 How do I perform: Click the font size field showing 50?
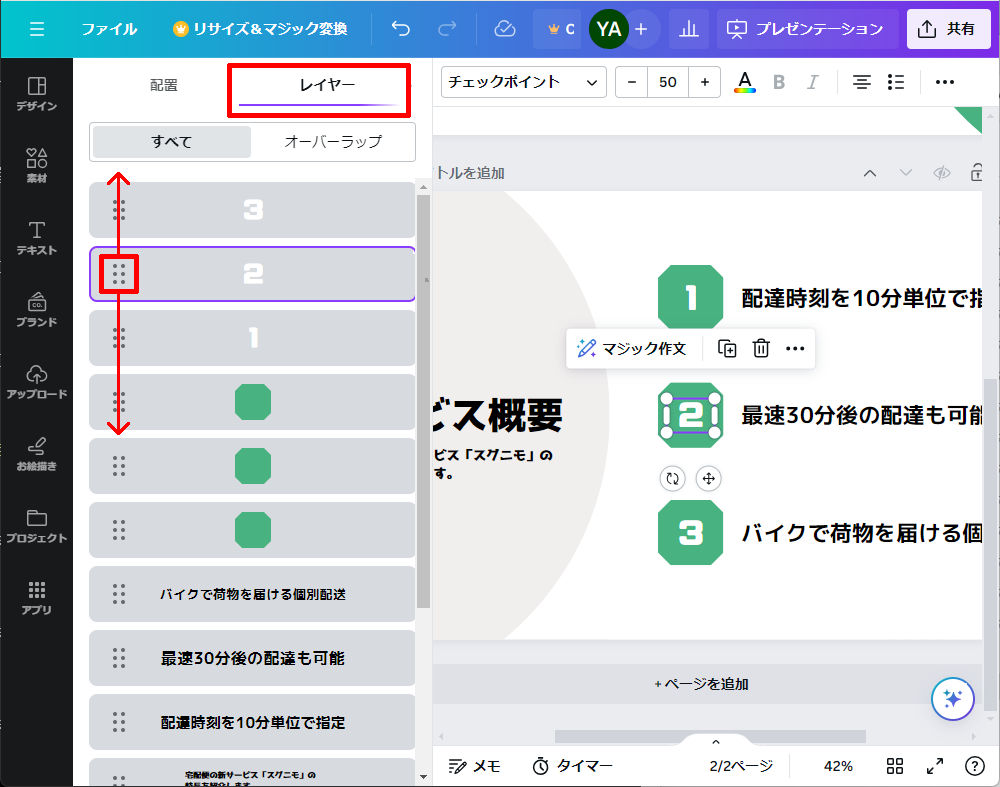(x=668, y=82)
